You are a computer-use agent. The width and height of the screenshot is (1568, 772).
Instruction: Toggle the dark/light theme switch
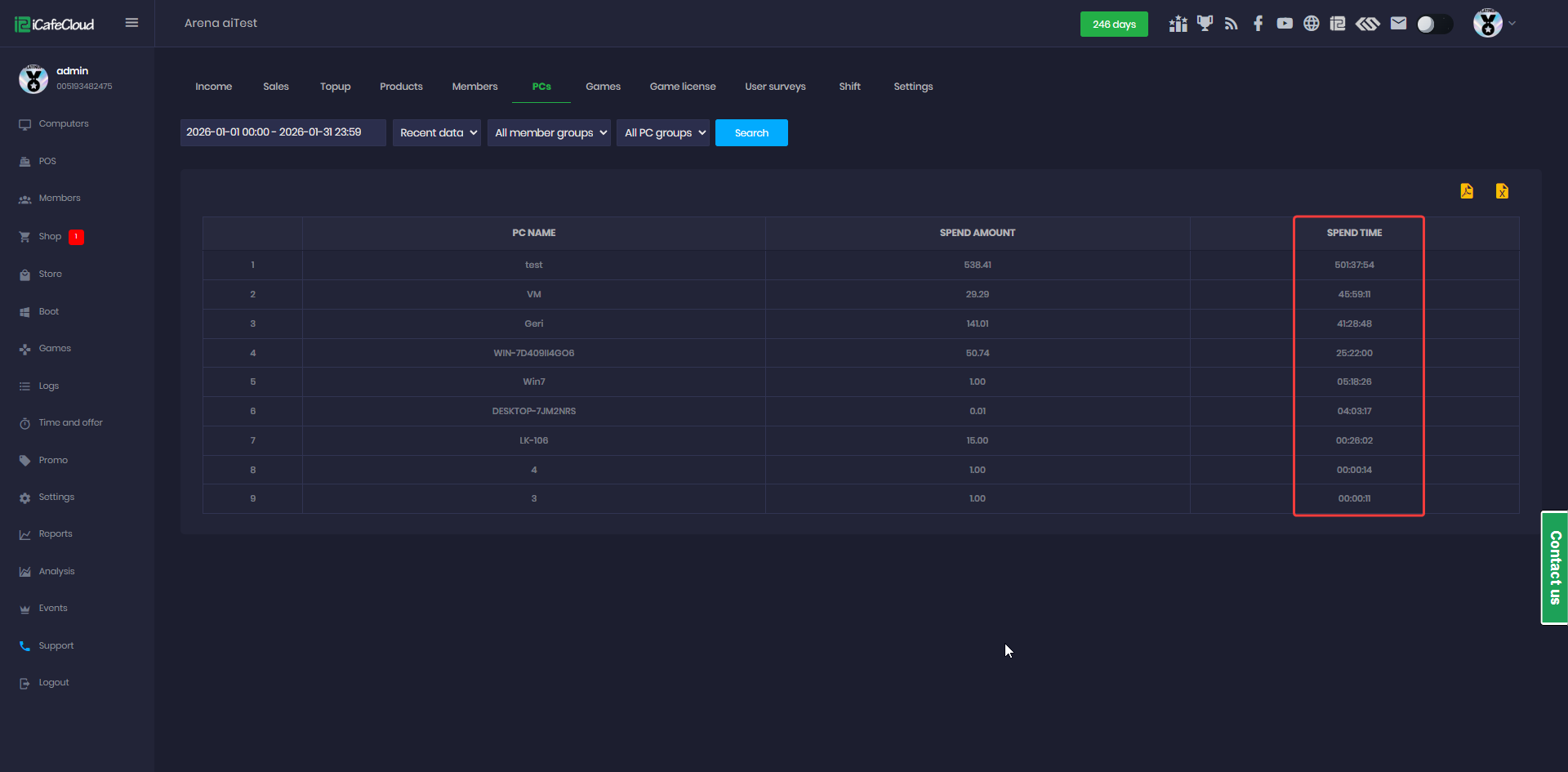point(1434,24)
